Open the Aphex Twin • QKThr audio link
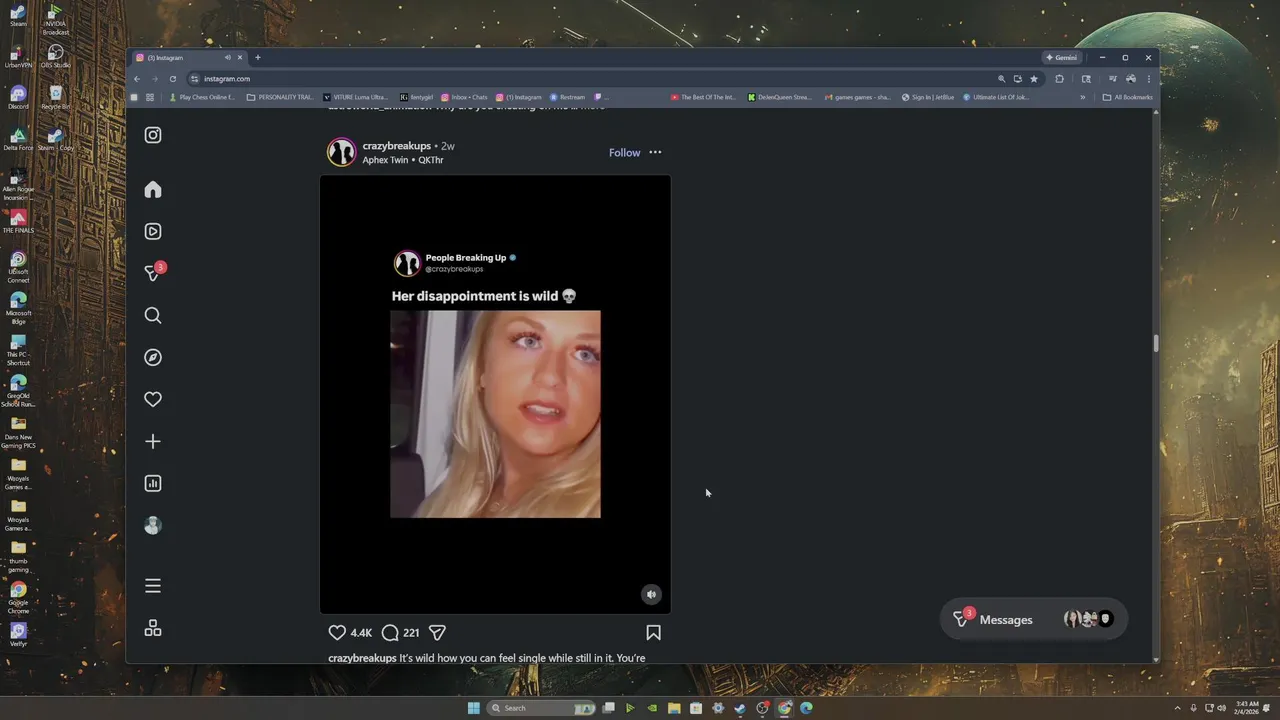Screen dimensions: 1280x720 403,160
